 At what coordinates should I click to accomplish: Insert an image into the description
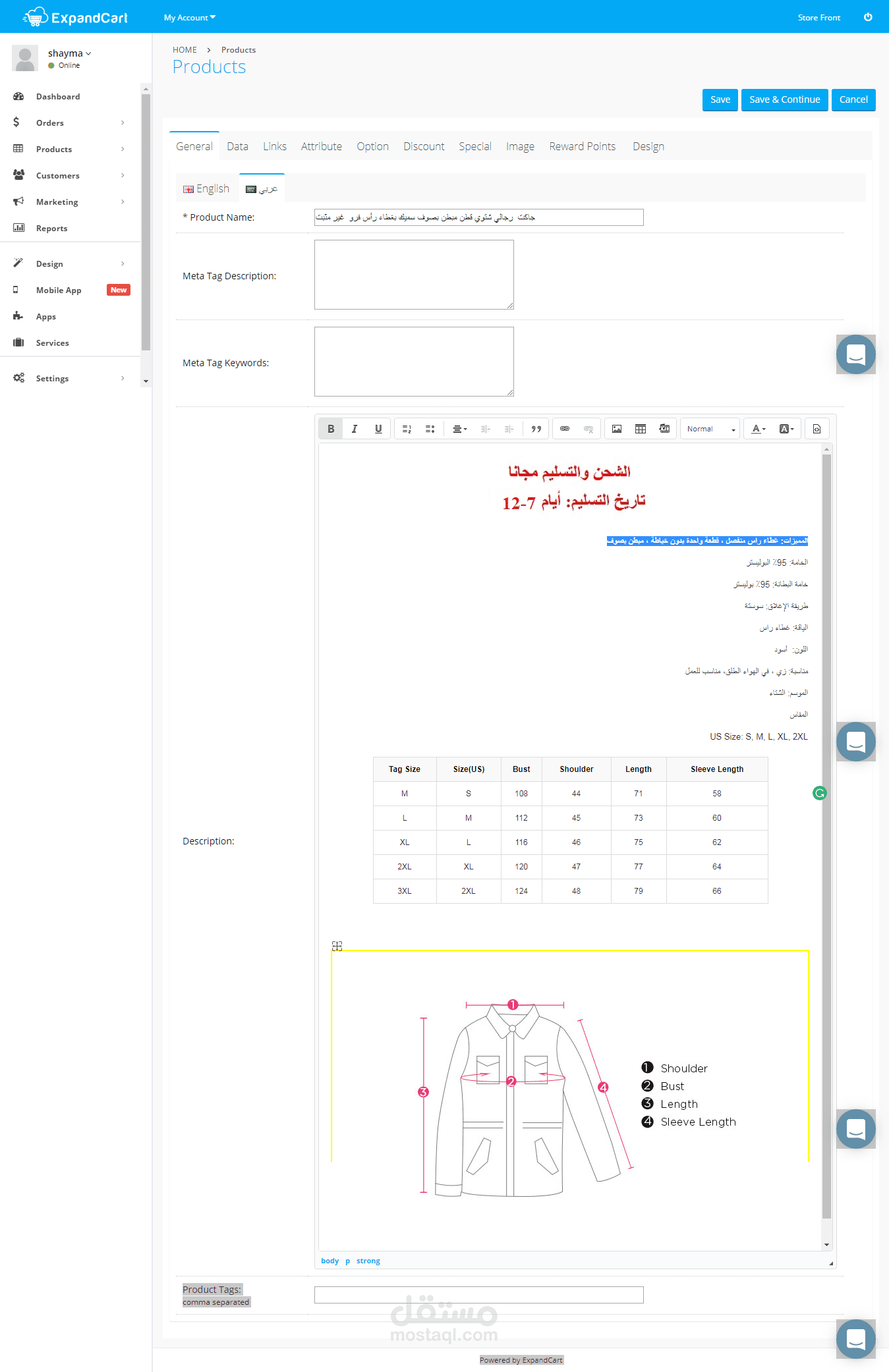click(617, 429)
